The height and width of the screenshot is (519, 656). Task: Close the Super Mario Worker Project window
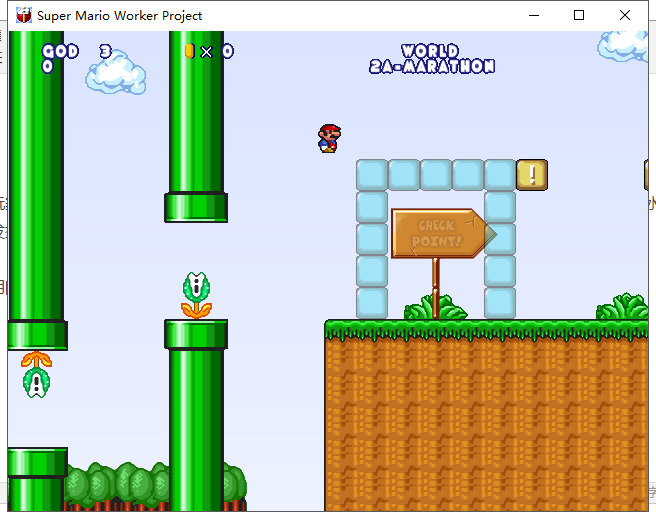pos(625,15)
